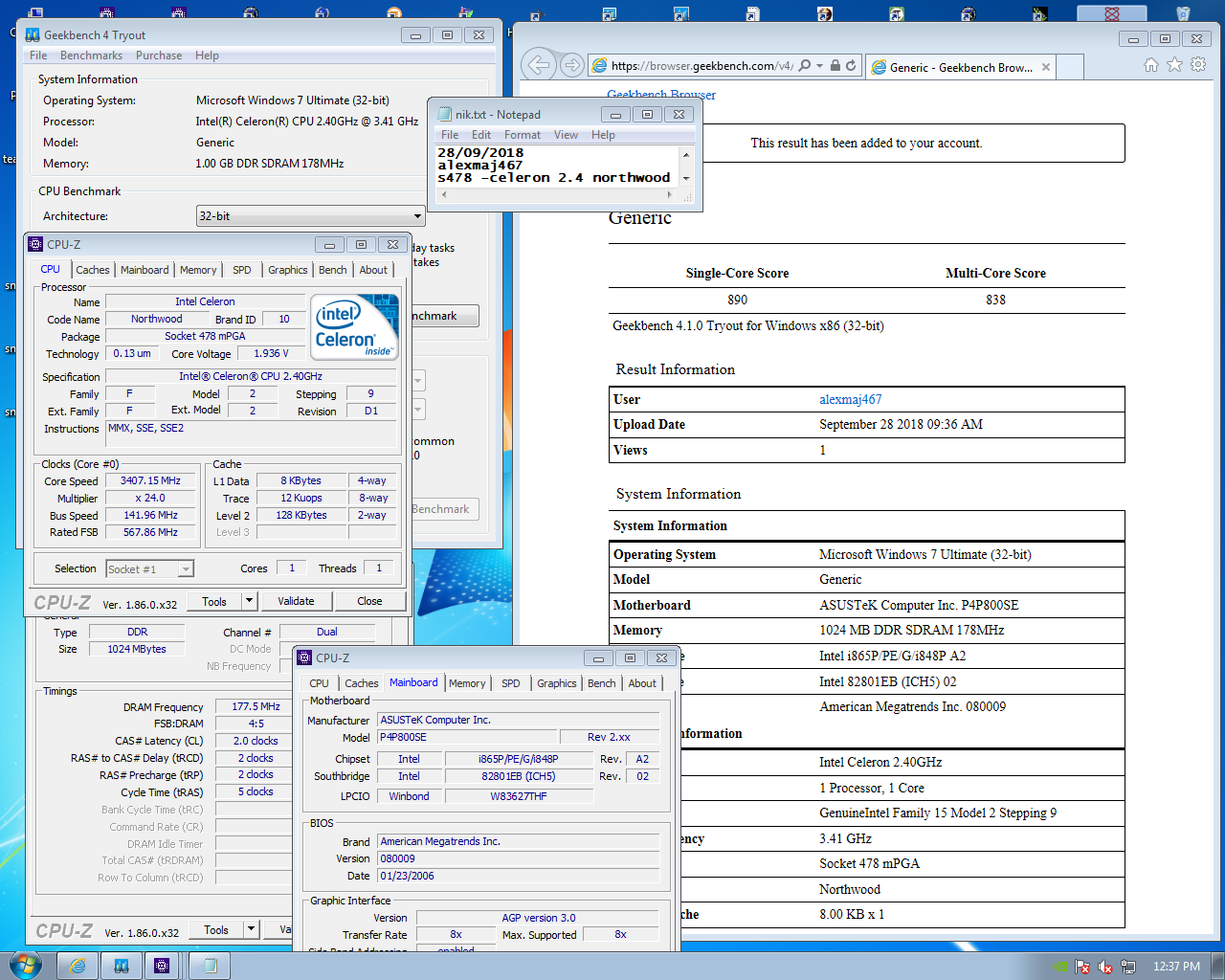The image size is (1225, 980).
Task: Click the Geekbench Browser link
Action: click(x=661, y=95)
